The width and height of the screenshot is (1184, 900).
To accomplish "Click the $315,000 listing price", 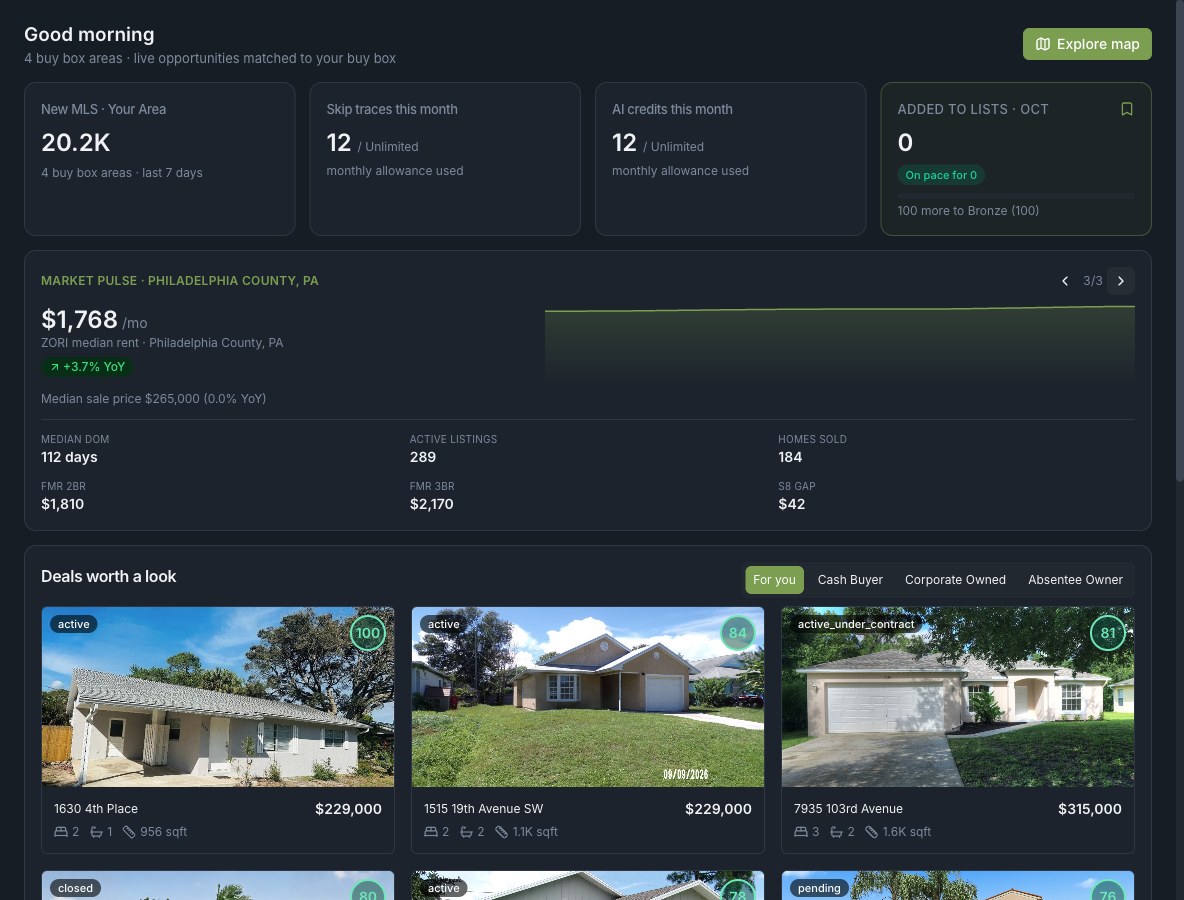I will pos(1090,809).
